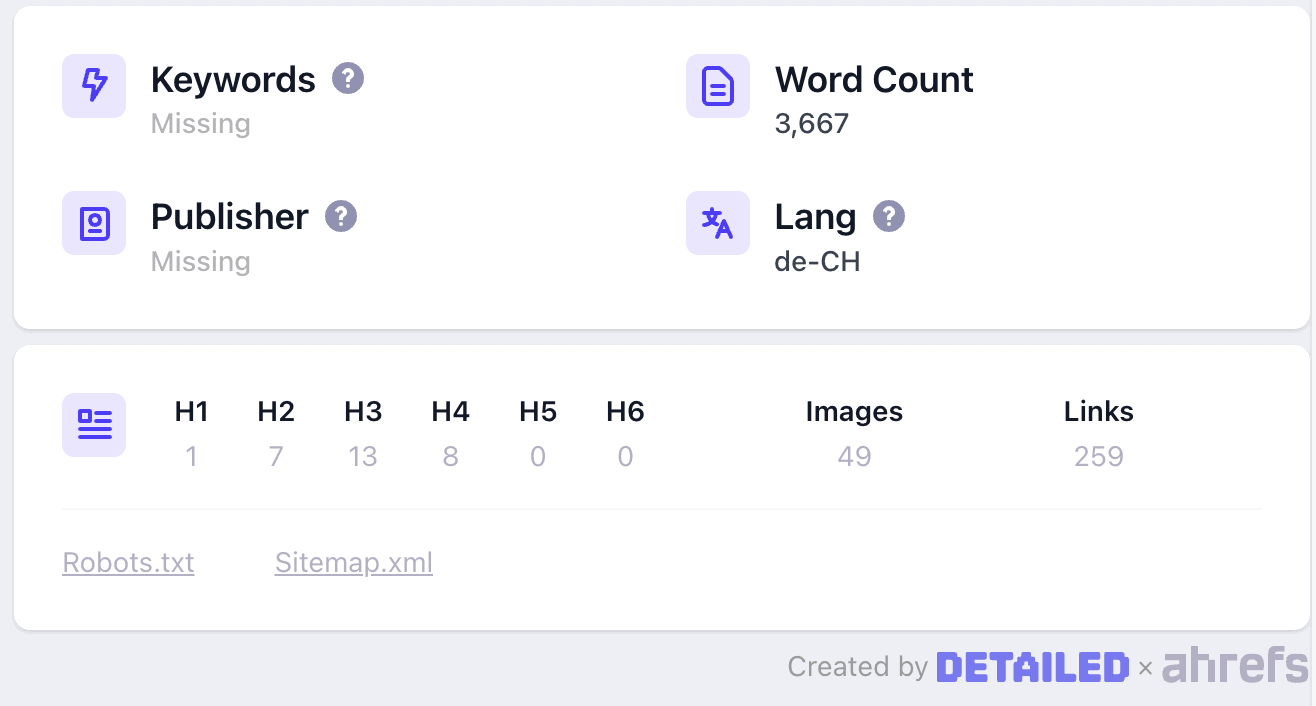The image size is (1316, 706).
Task: Click the H4 count of 8
Action: [x=450, y=457]
